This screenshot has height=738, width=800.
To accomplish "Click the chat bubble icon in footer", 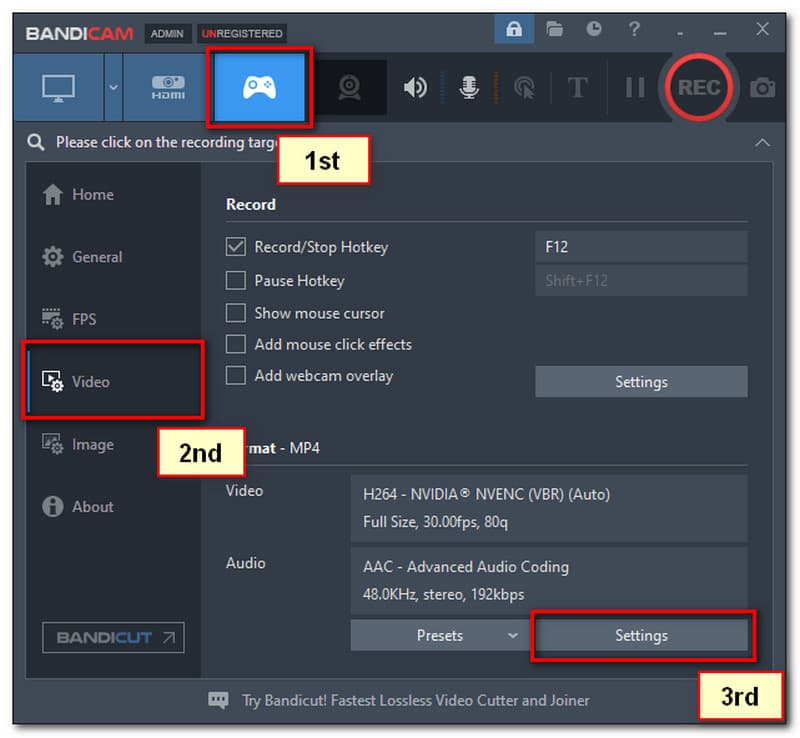I will [x=218, y=700].
